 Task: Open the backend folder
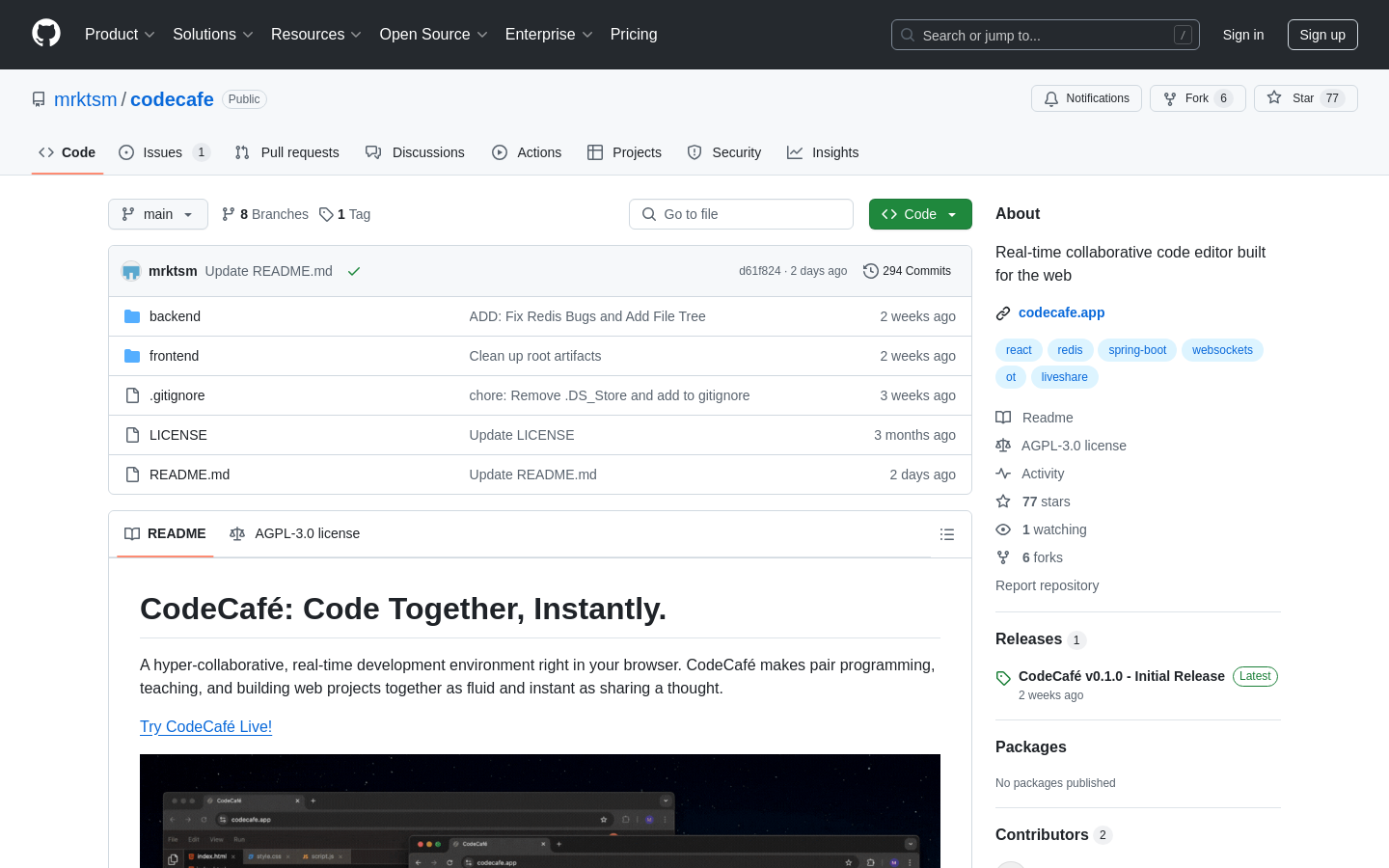click(175, 316)
